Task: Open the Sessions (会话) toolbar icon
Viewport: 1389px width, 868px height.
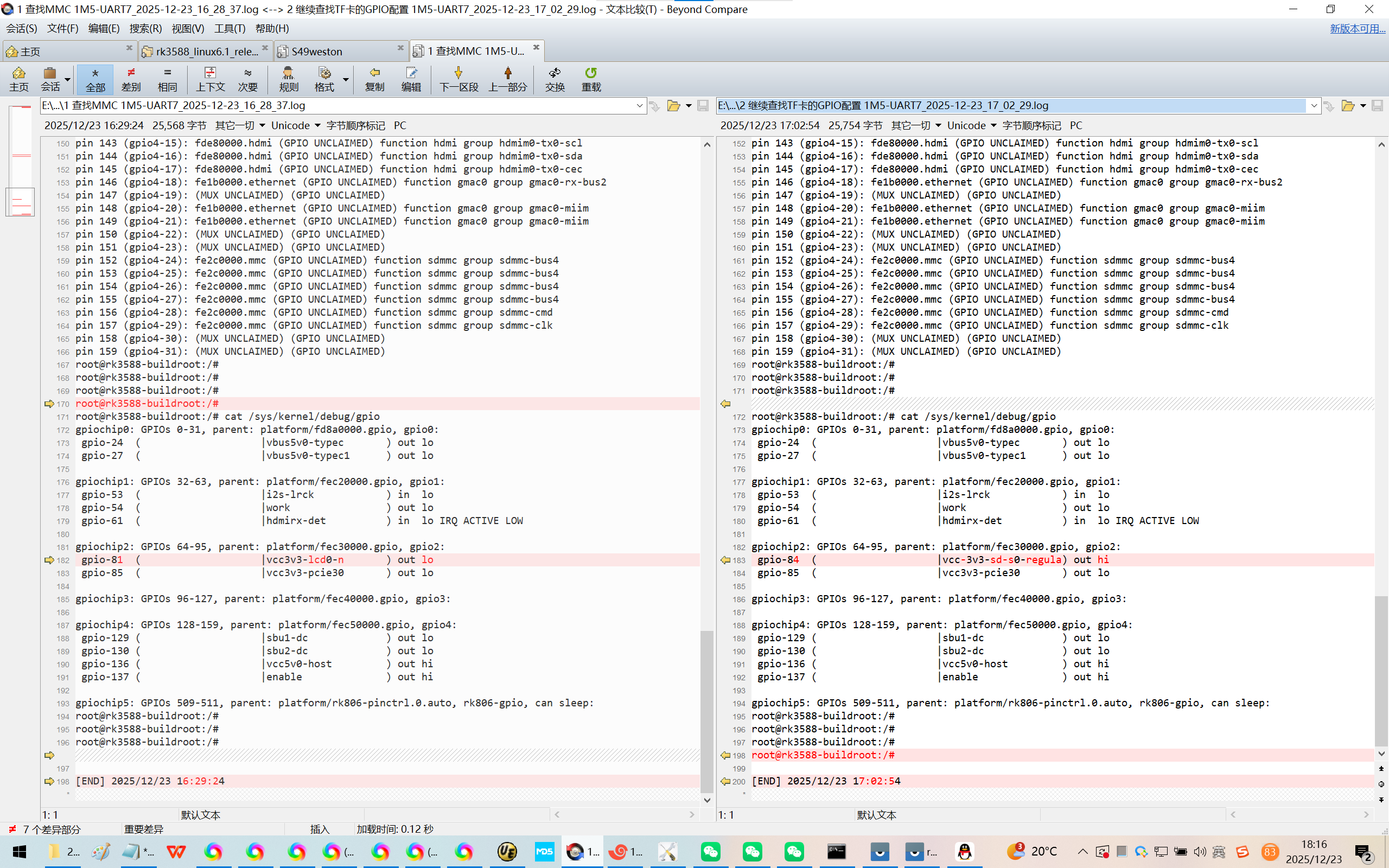Action: pyautogui.click(x=50, y=79)
